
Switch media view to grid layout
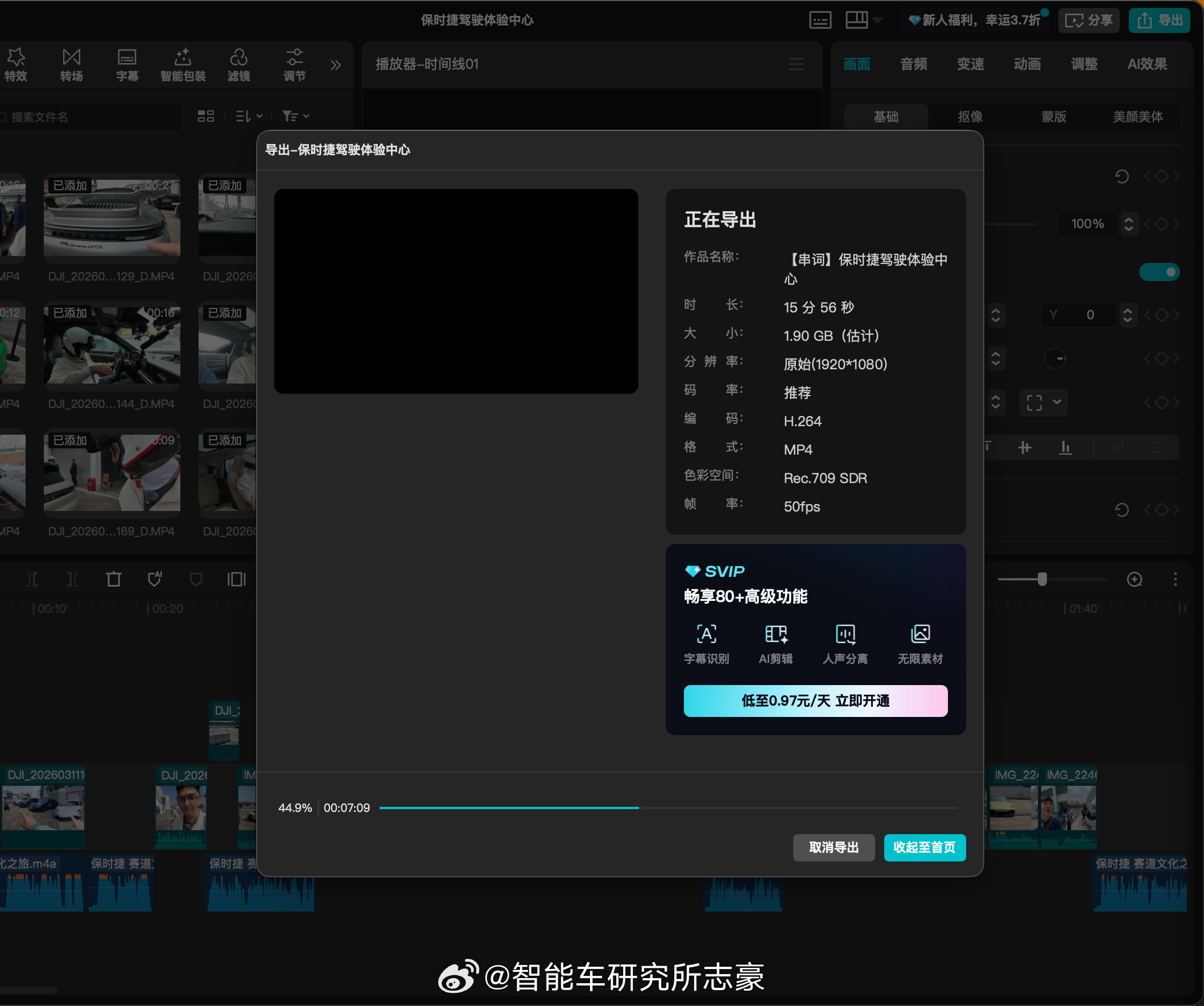coord(205,117)
